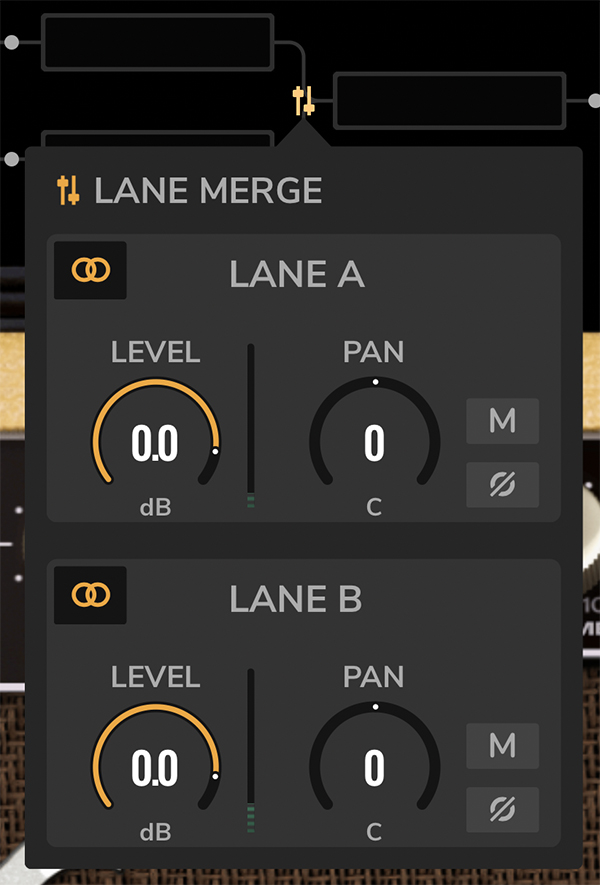The height and width of the screenshot is (885, 600).
Task: Toggle stereo link for Lane A
Action: 90,270
